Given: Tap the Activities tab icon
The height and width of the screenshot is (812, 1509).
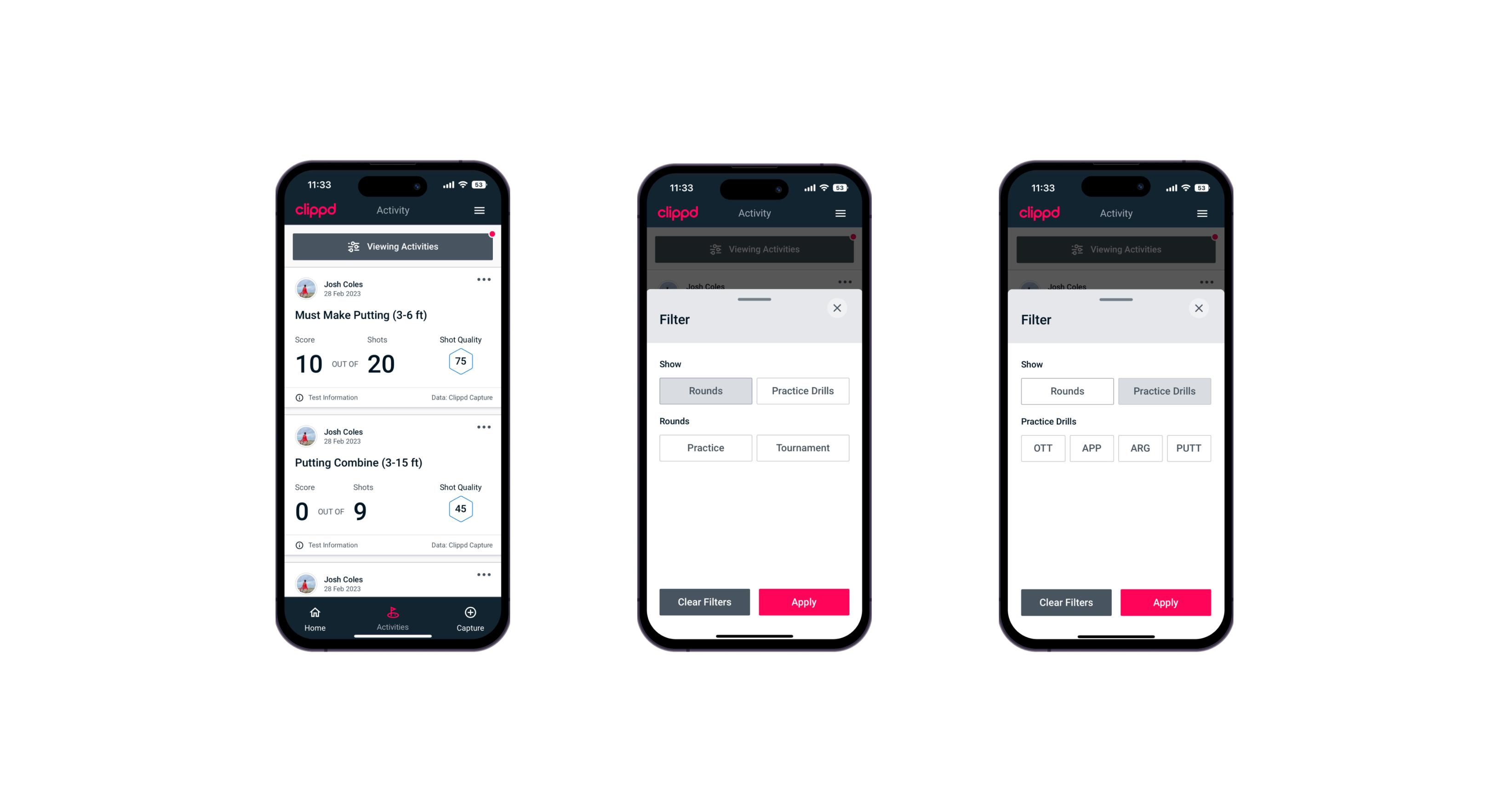Looking at the screenshot, I should (393, 612).
